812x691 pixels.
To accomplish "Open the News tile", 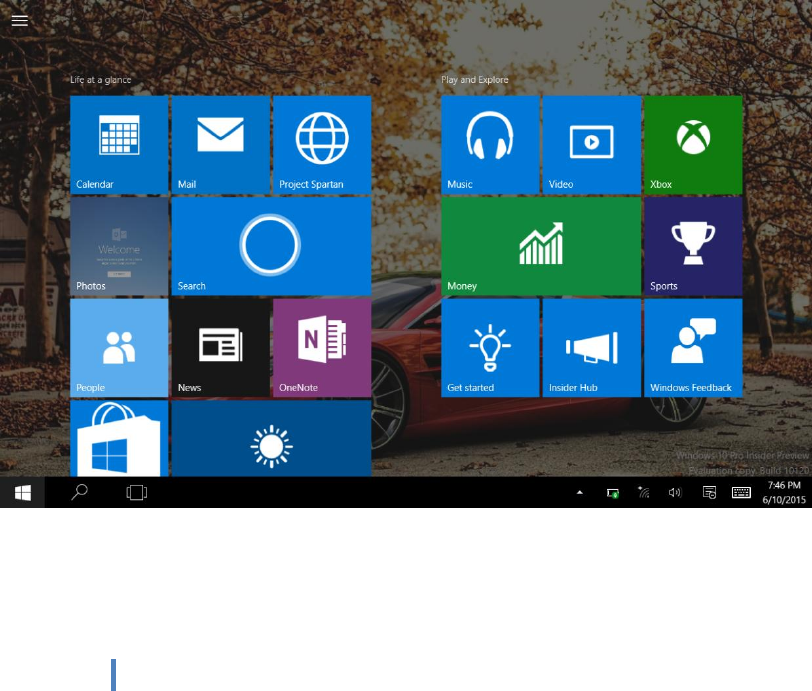I will pyautogui.click(x=221, y=348).
